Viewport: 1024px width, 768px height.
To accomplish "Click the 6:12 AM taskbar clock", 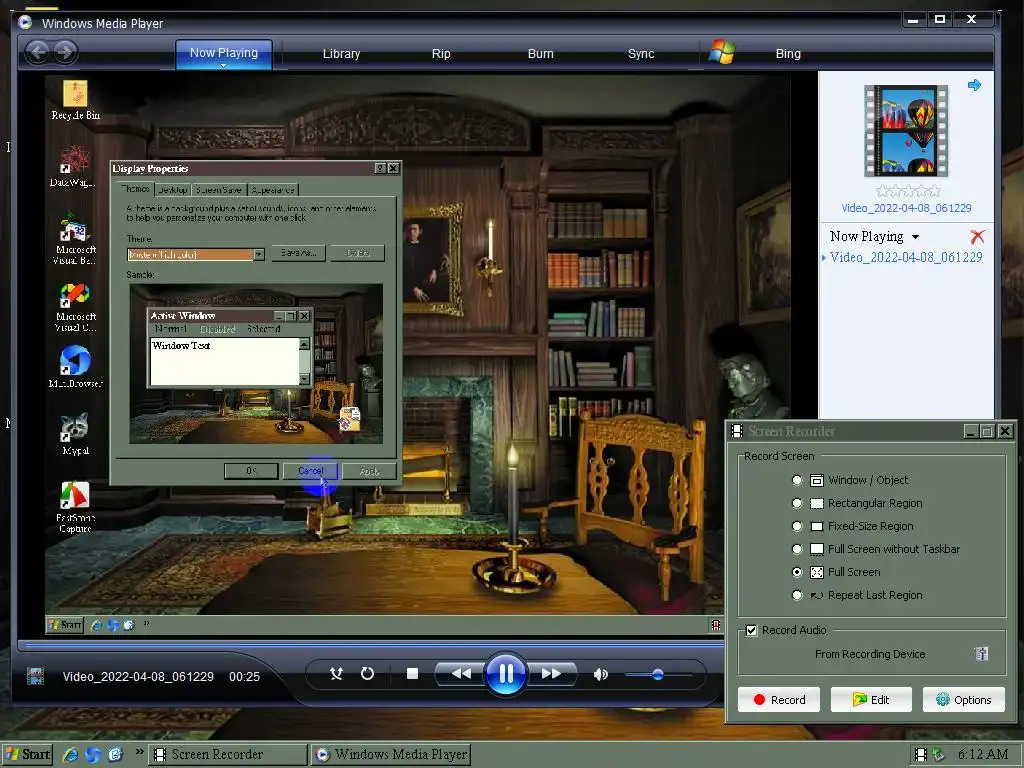I will click(x=983, y=754).
